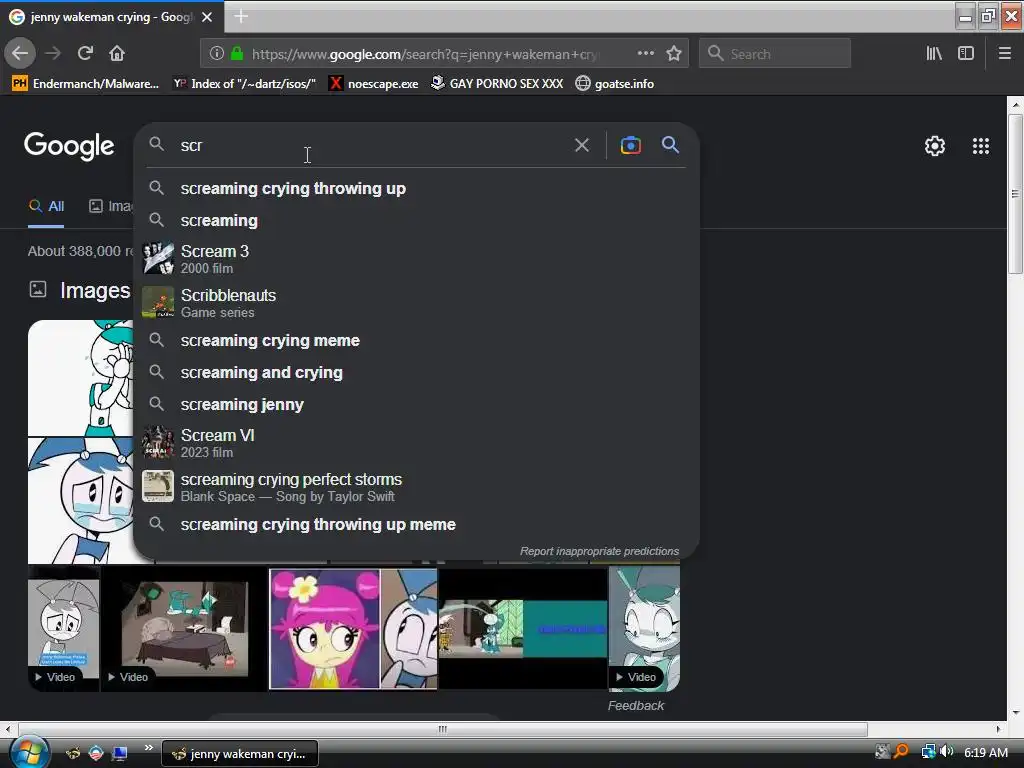Choose the Scream VI 2023 film suggestion
The height and width of the screenshot is (768, 1024).
416,443
